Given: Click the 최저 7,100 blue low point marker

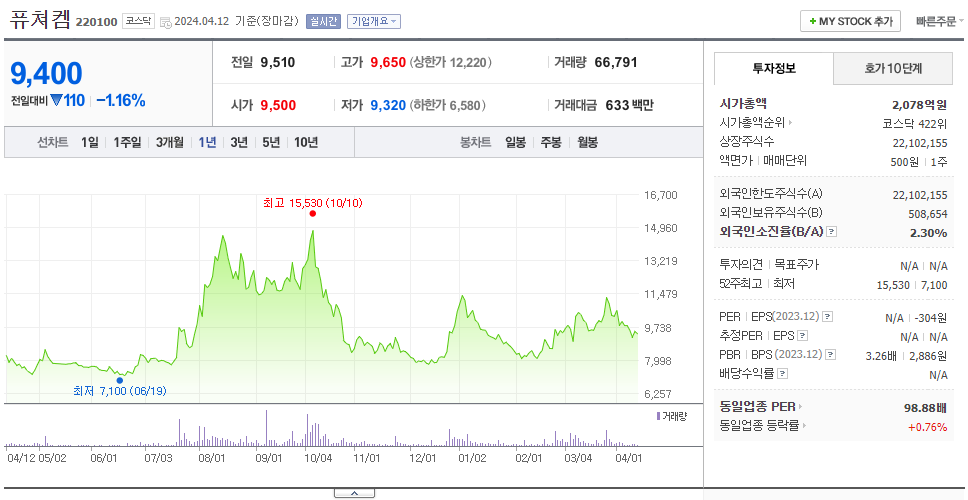Looking at the screenshot, I should click(x=120, y=380).
